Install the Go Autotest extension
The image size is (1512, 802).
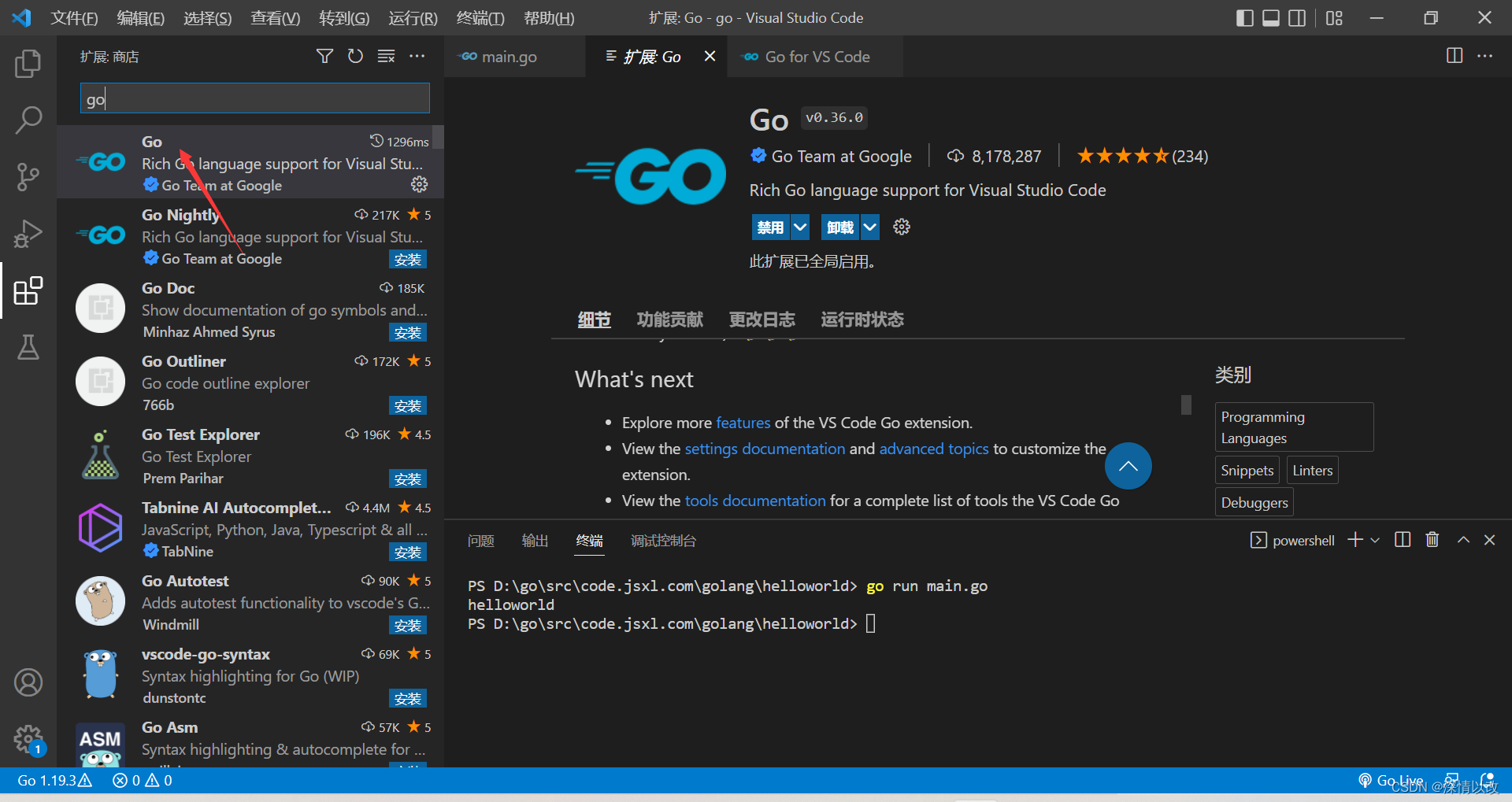click(408, 625)
